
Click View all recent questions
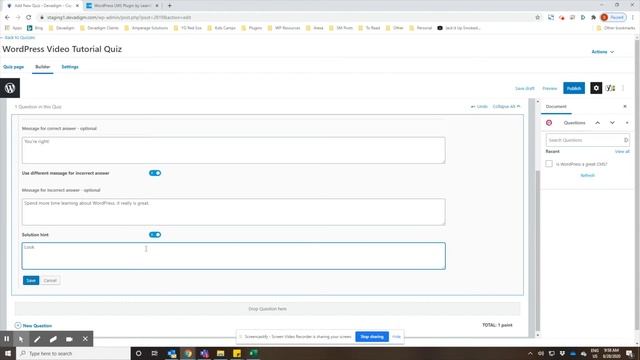[622, 151]
